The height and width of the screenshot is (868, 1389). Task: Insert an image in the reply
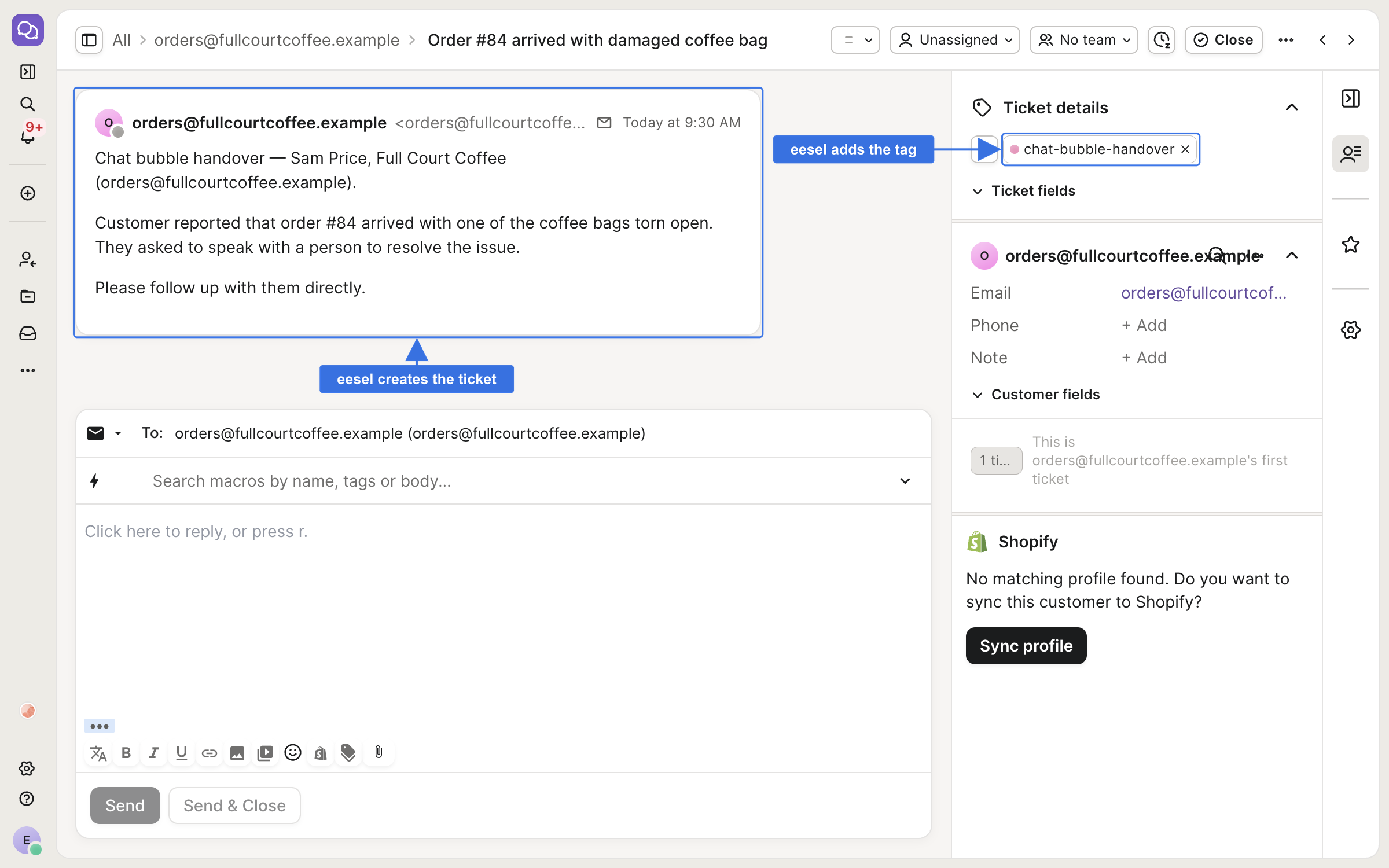tap(237, 753)
